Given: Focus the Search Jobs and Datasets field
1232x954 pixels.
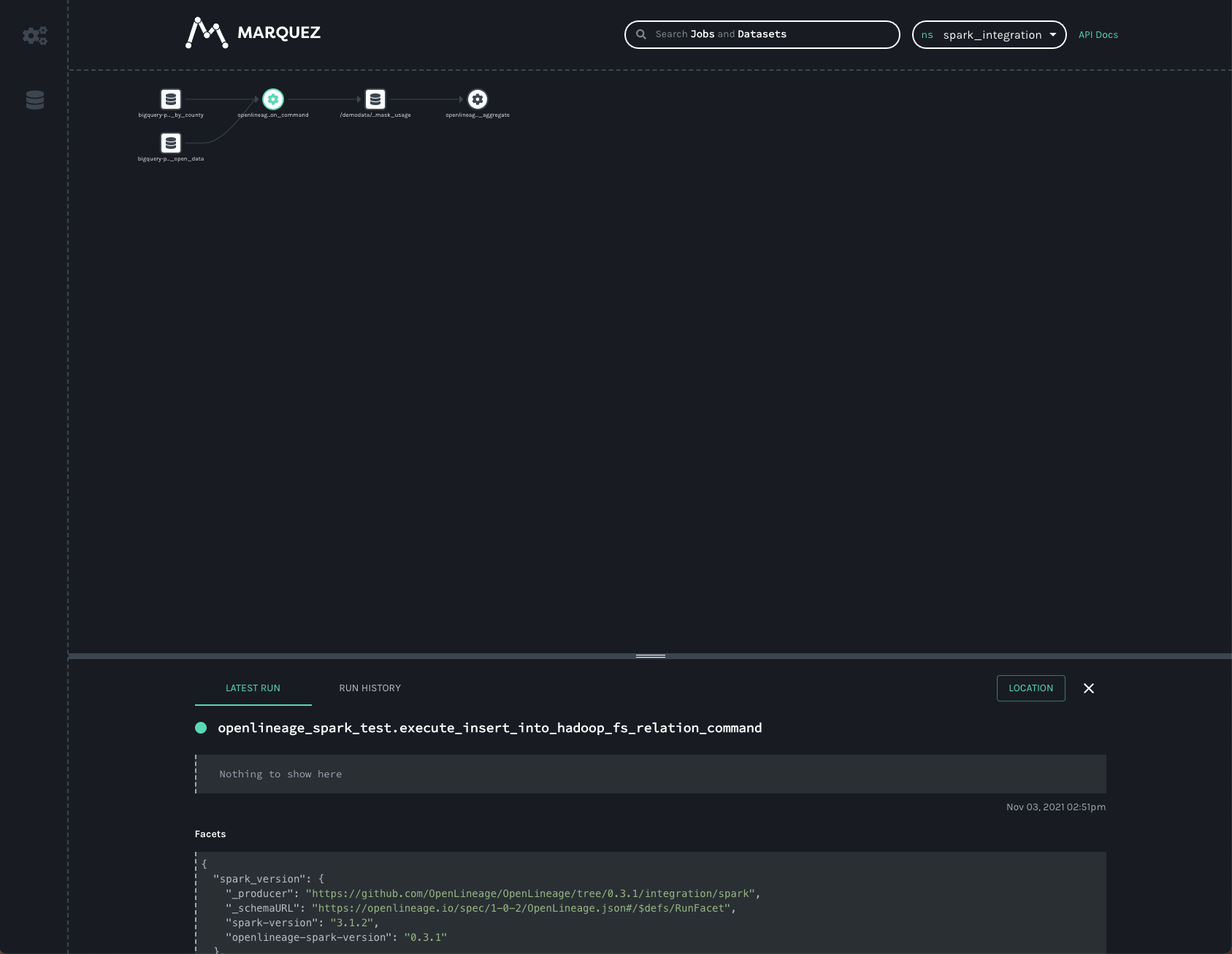Looking at the screenshot, I should coord(762,34).
